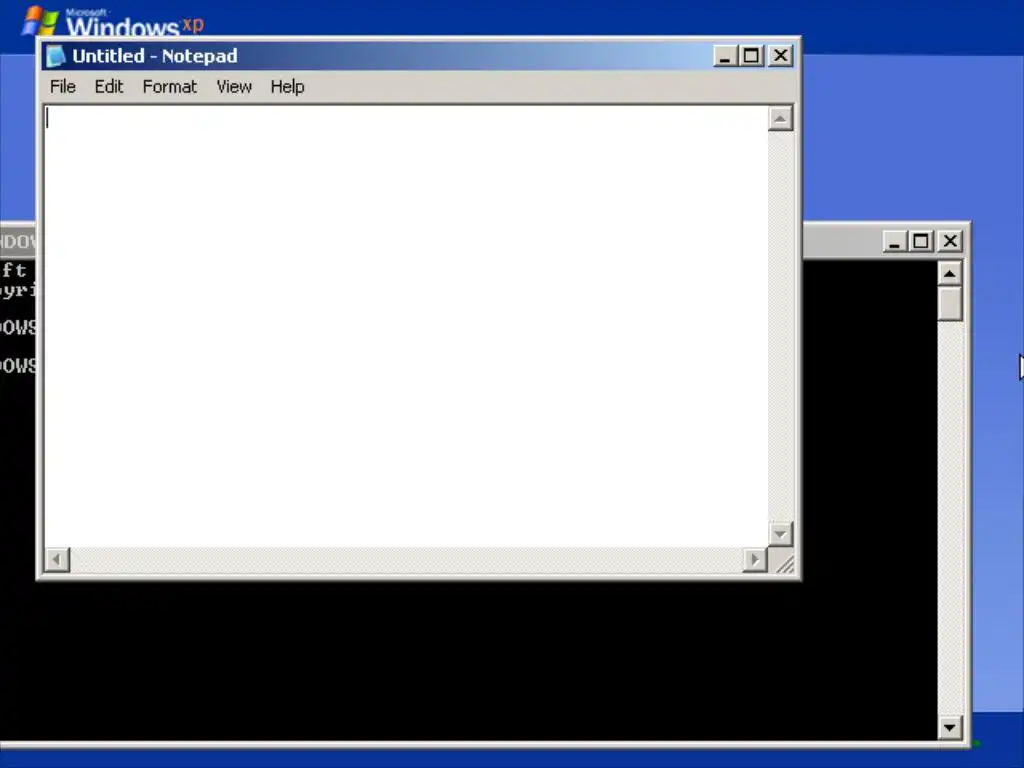Open the View menu in Notepad
The height and width of the screenshot is (768, 1024).
(x=234, y=87)
